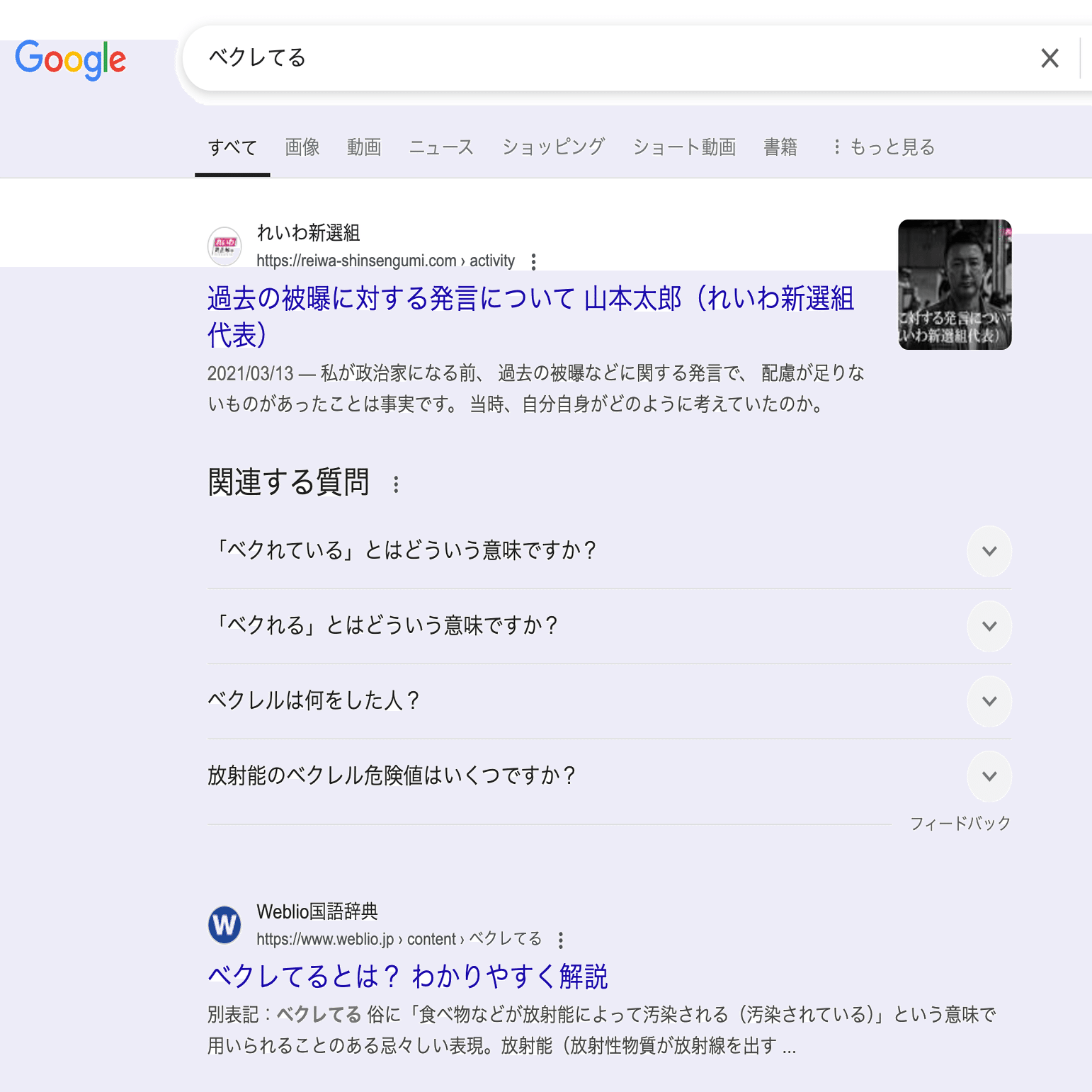
Task: Click the question text 放射能のベクレル危険値はいくつですか？
Action: (392, 775)
